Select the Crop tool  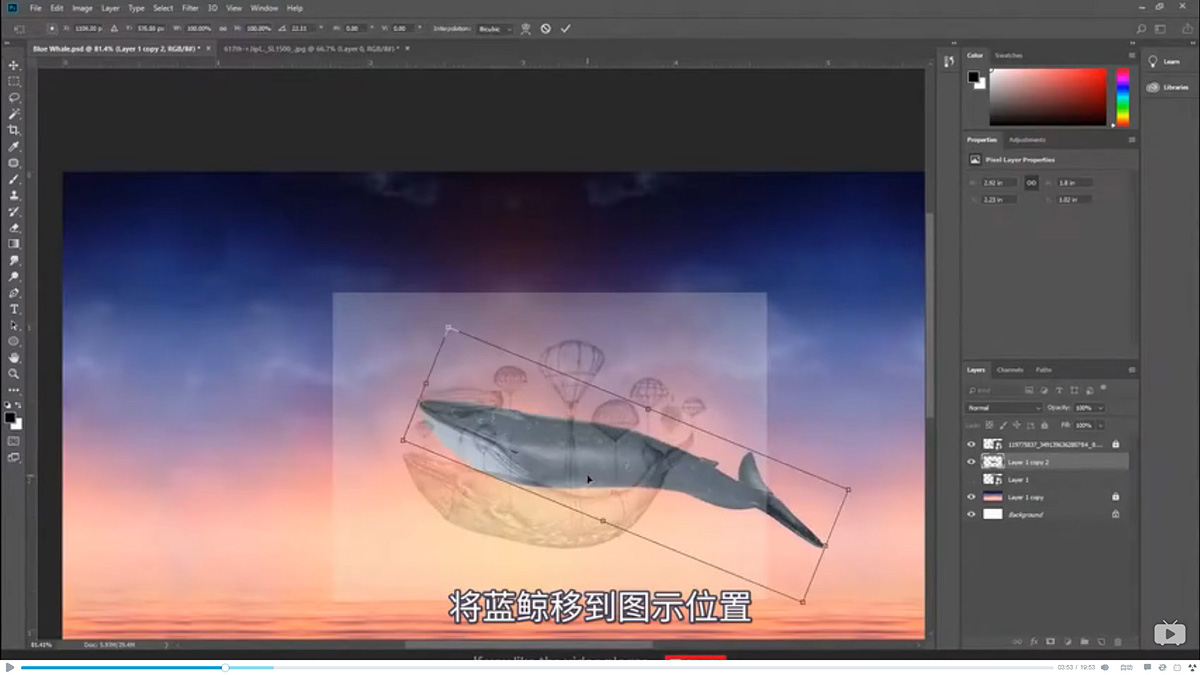(x=14, y=131)
